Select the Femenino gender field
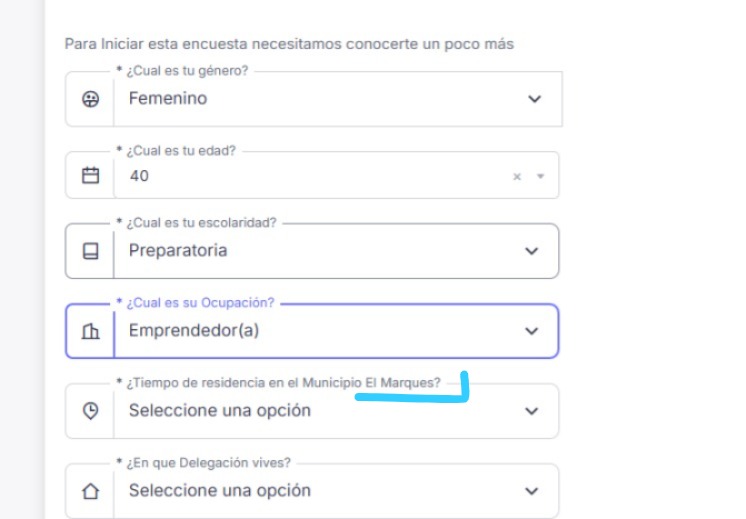The width and height of the screenshot is (746, 519). click(300, 99)
